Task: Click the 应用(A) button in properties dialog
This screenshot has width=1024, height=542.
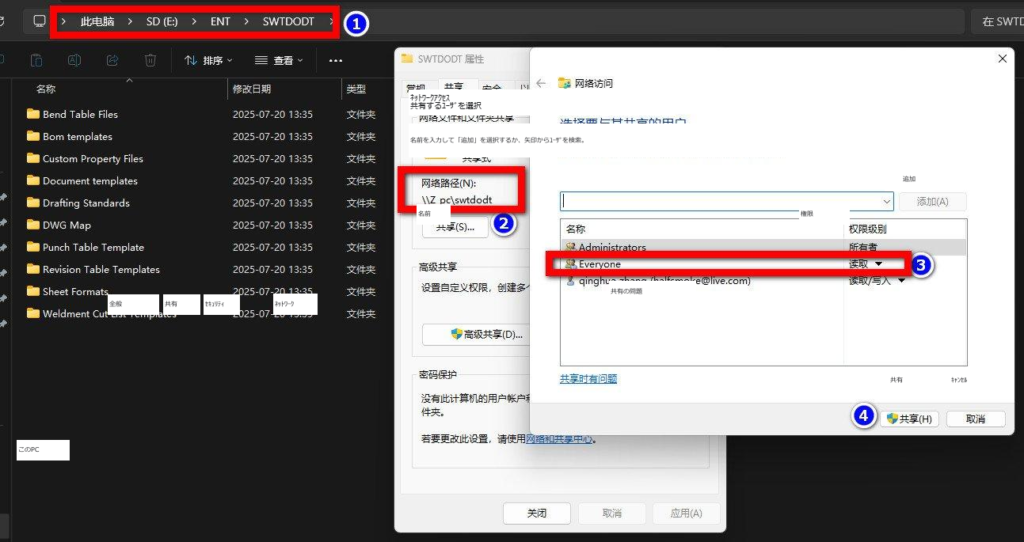Action: tap(686, 513)
